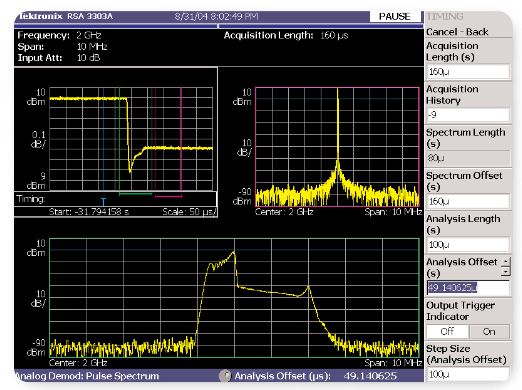Turn Output Trigger Indicator Off
The height and width of the screenshot is (390, 522).
pos(447,331)
